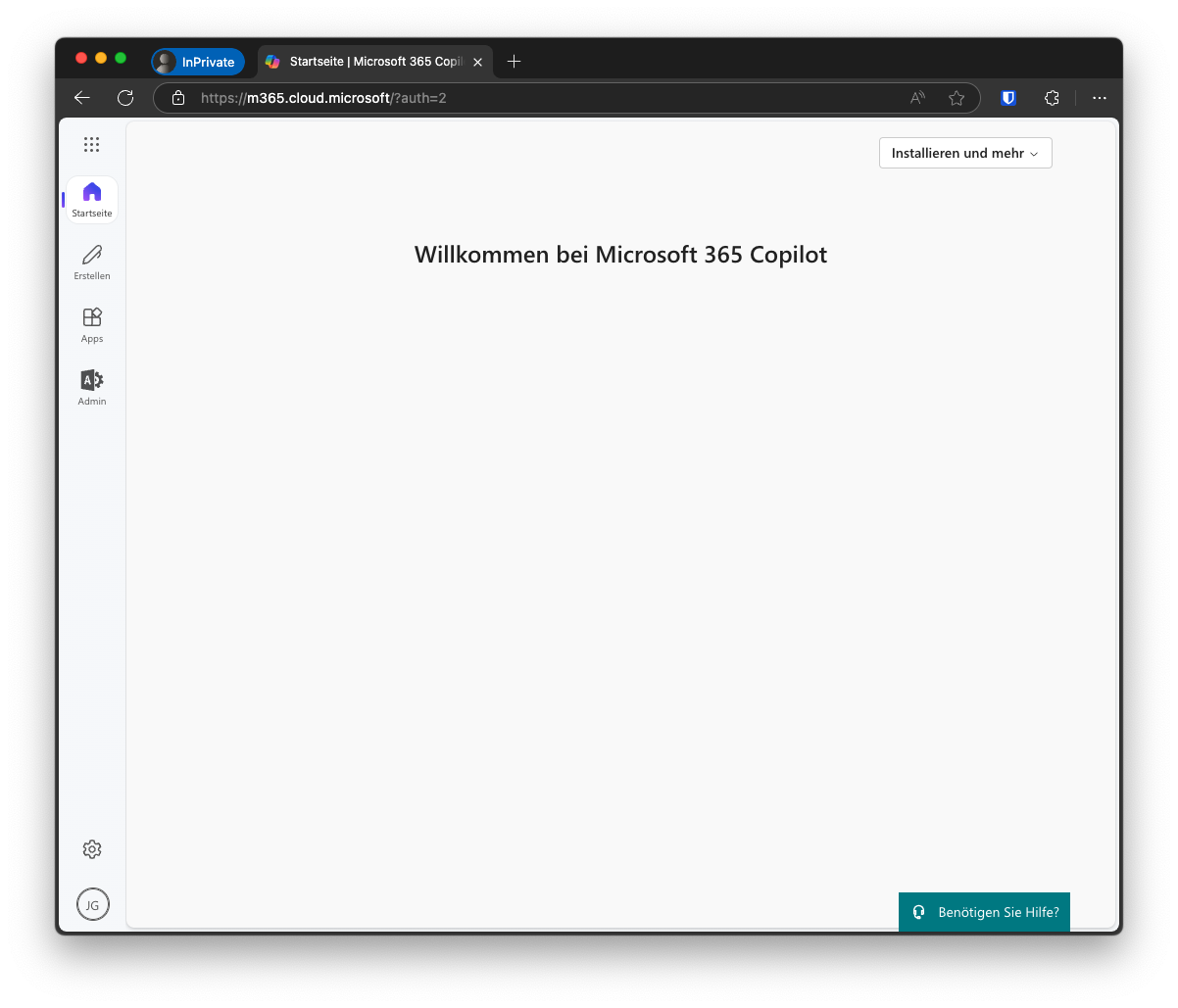The width and height of the screenshot is (1178, 1008).
Task: Go to Startseite in the sidebar
Action: [x=92, y=200]
